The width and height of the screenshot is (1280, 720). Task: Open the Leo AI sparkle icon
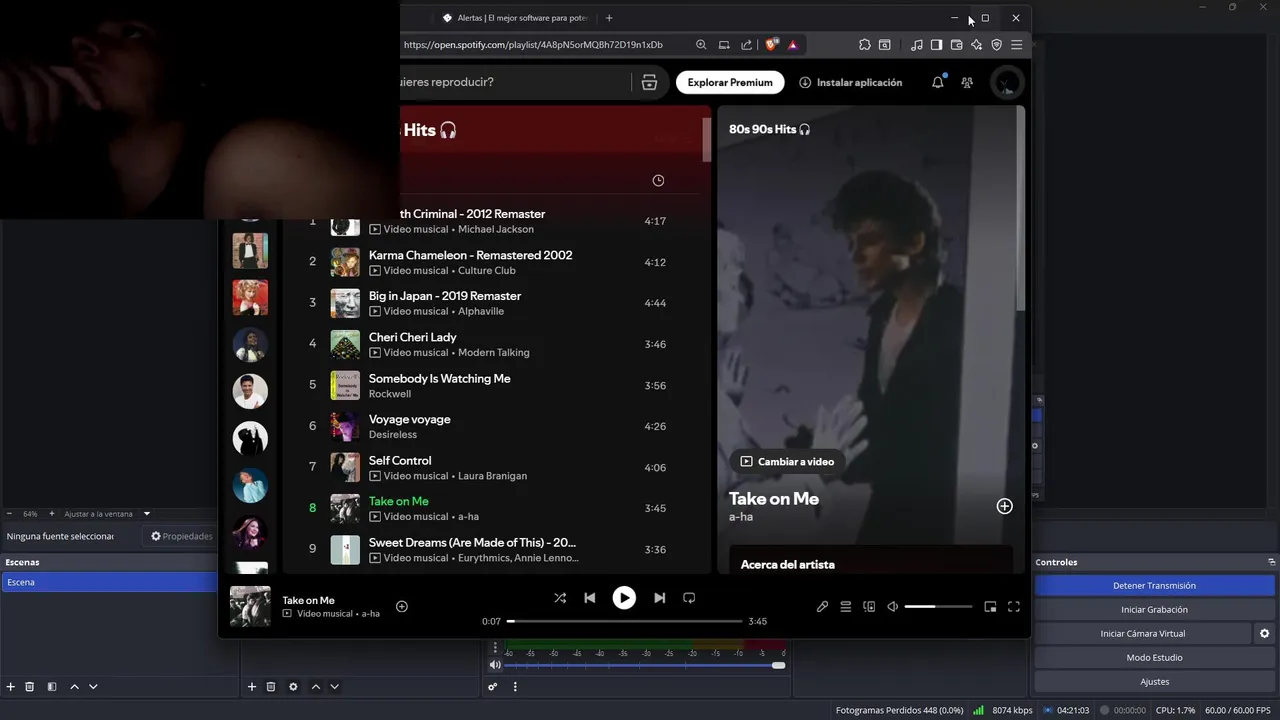[x=976, y=45]
